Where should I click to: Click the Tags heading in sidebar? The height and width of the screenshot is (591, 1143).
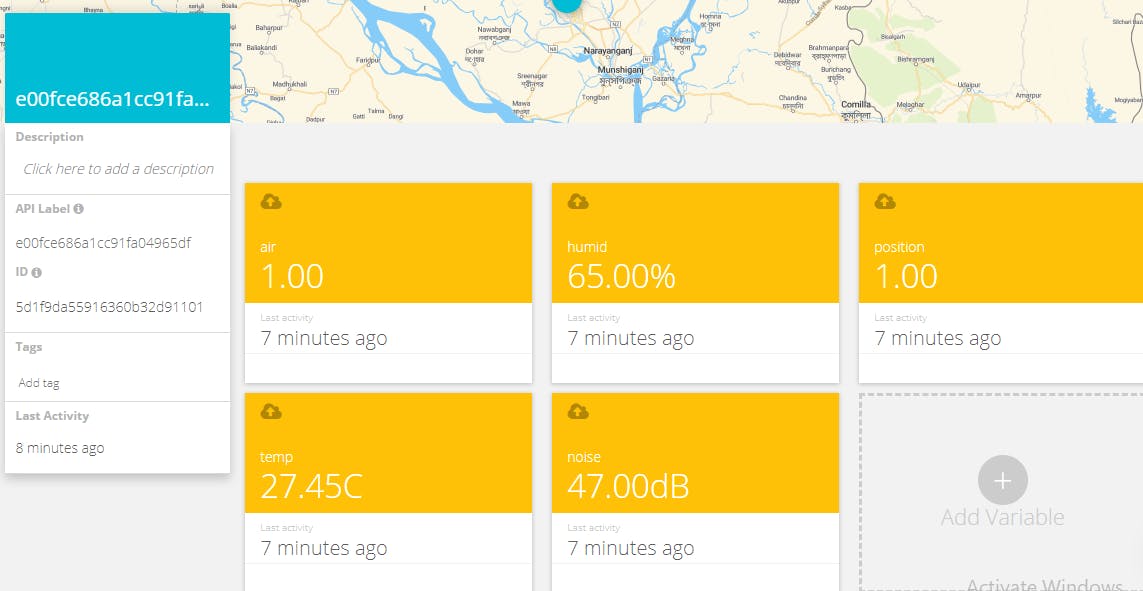click(x=28, y=347)
